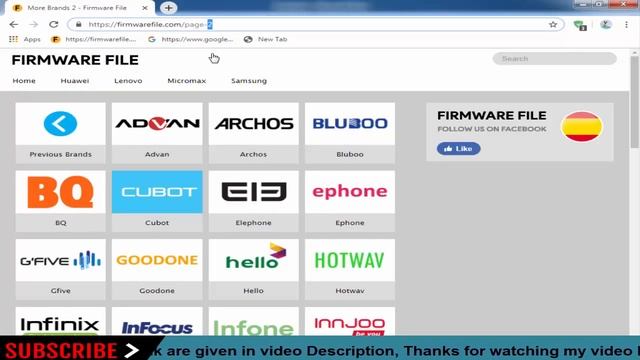Click the Hello label text

coord(253,291)
